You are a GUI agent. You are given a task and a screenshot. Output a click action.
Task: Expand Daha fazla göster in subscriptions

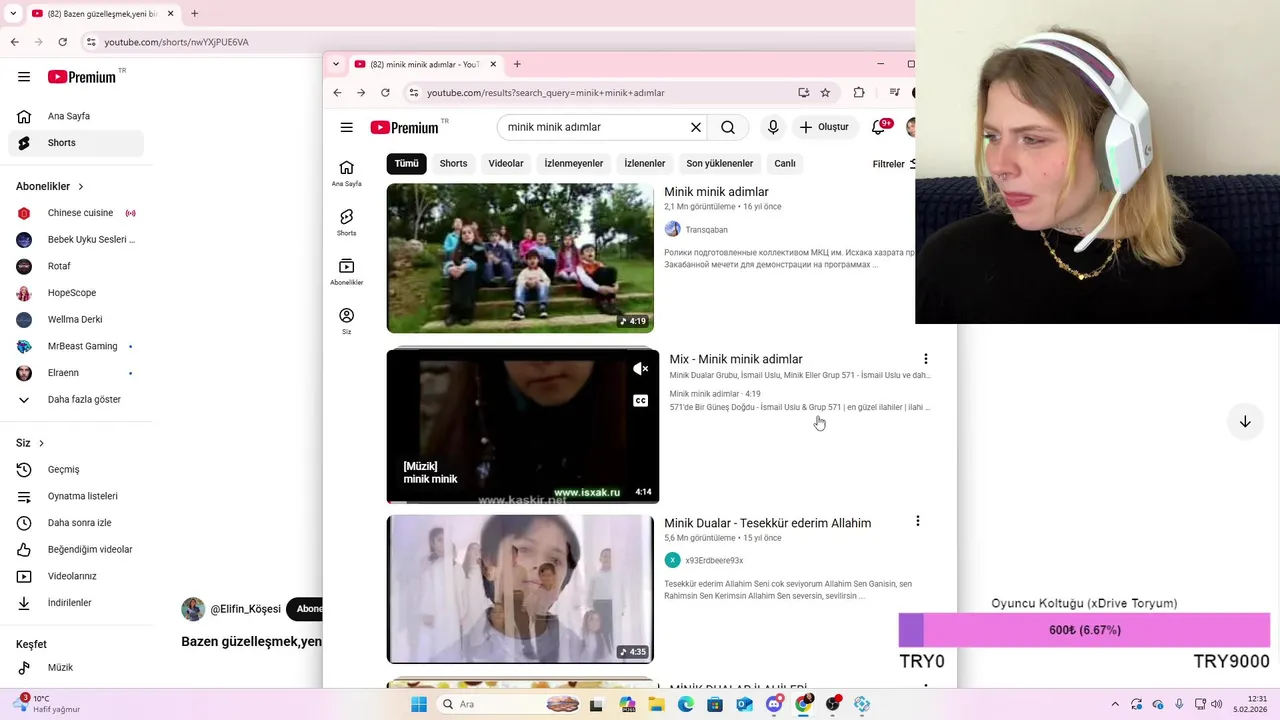click(x=77, y=399)
